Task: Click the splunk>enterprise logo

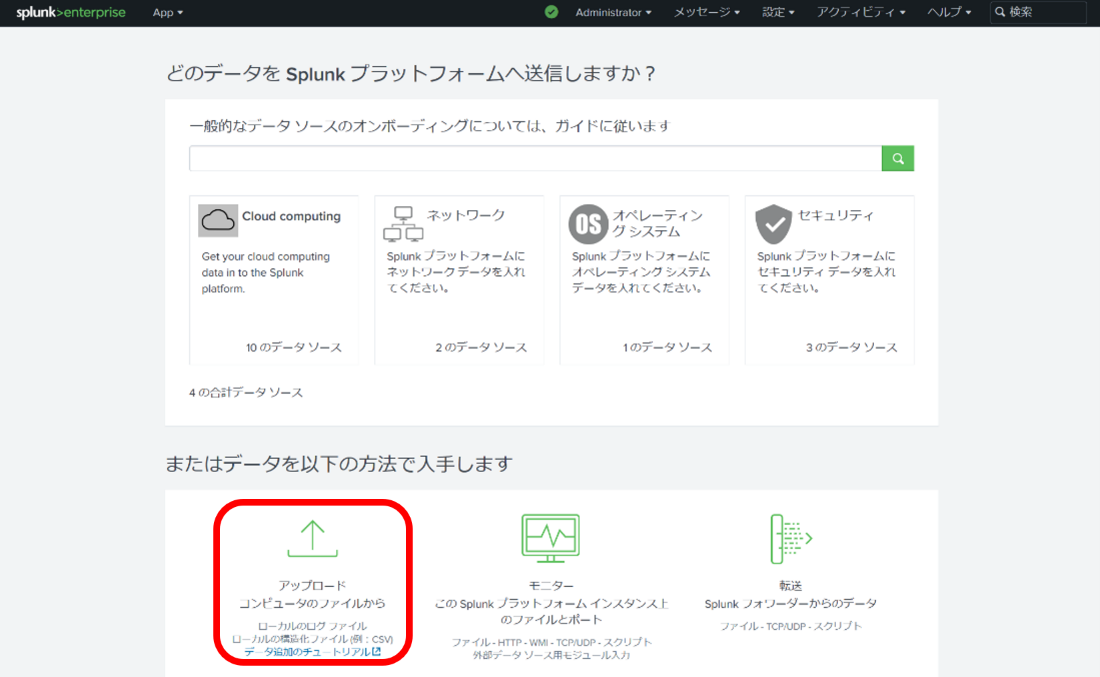Action: coord(70,12)
